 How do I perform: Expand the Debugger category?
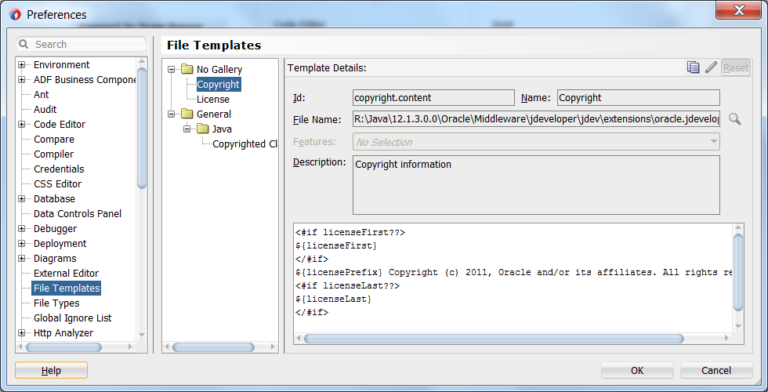(22, 229)
